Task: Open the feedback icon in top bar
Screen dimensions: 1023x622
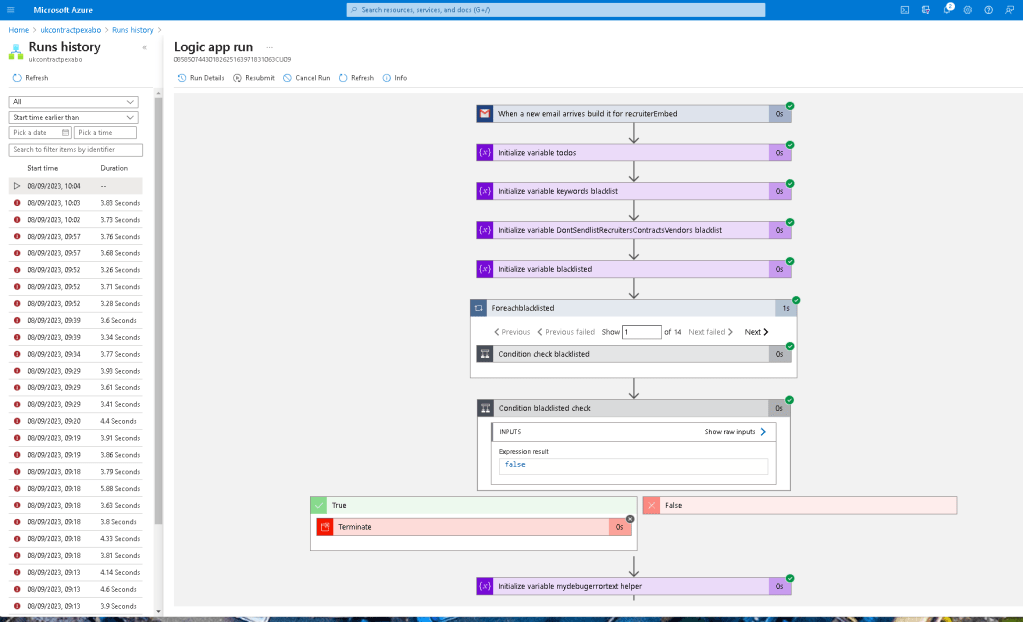Action: coord(1009,10)
